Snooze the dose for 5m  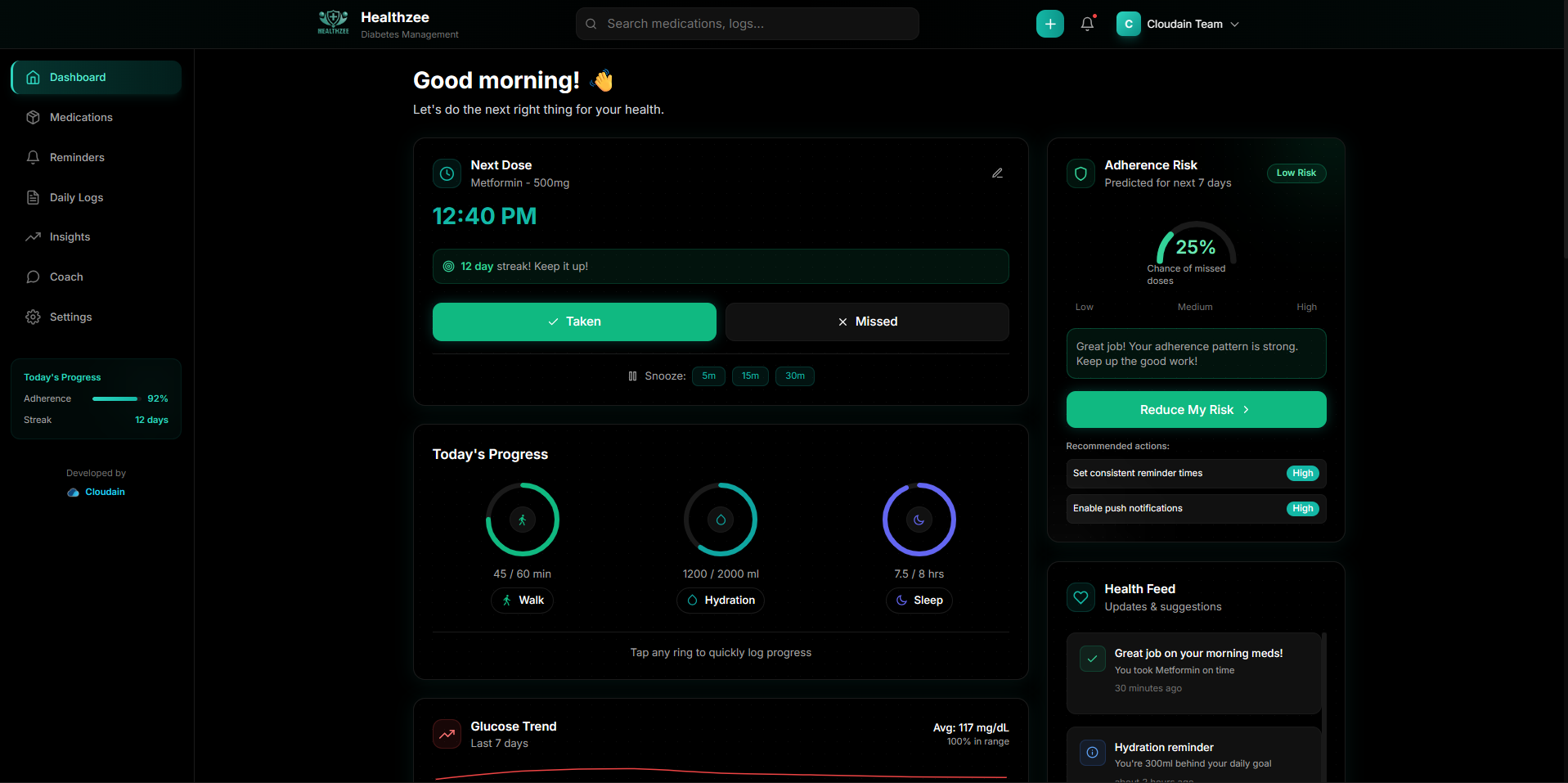coord(708,376)
